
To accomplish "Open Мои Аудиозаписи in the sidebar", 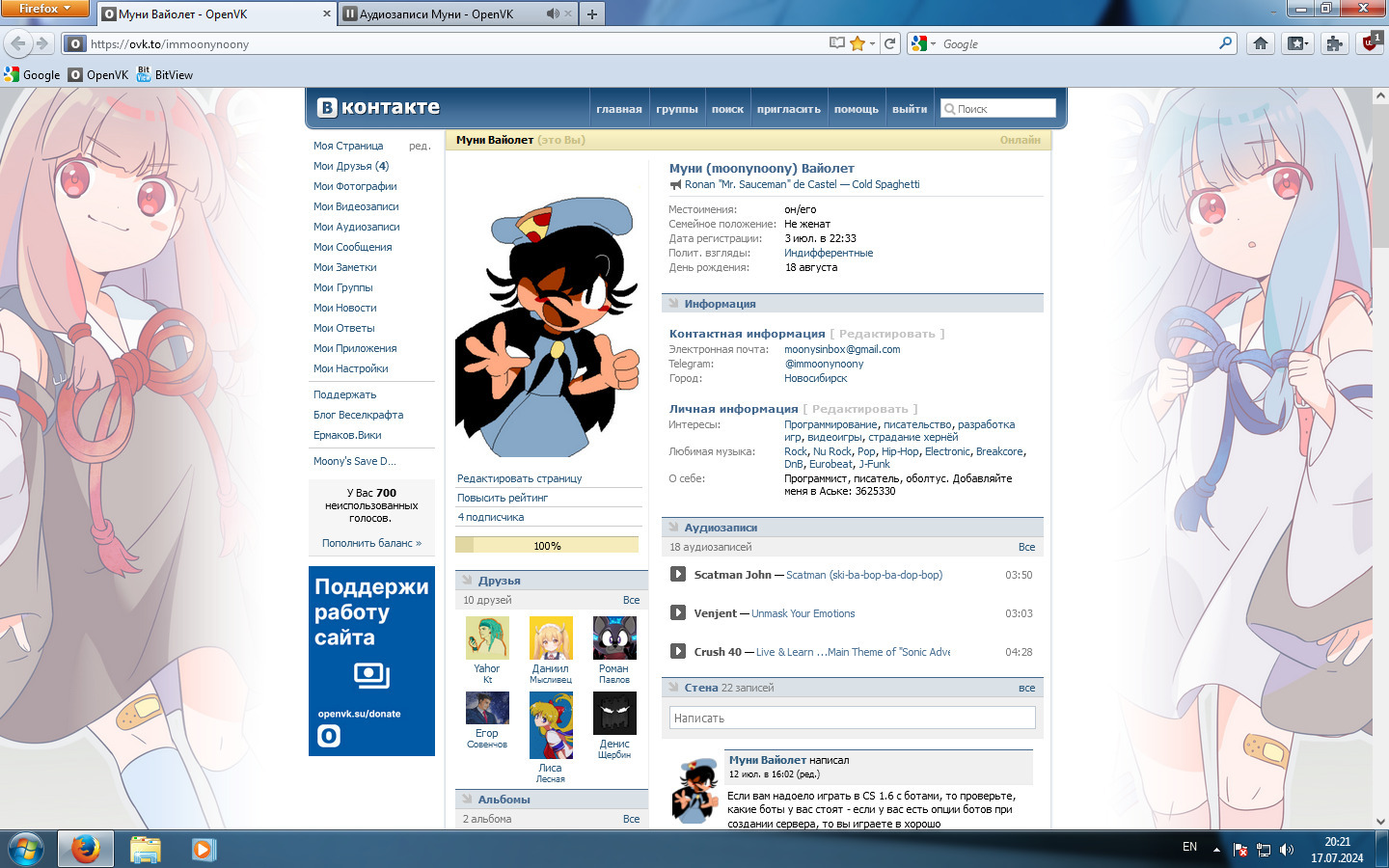I will click(x=357, y=227).
